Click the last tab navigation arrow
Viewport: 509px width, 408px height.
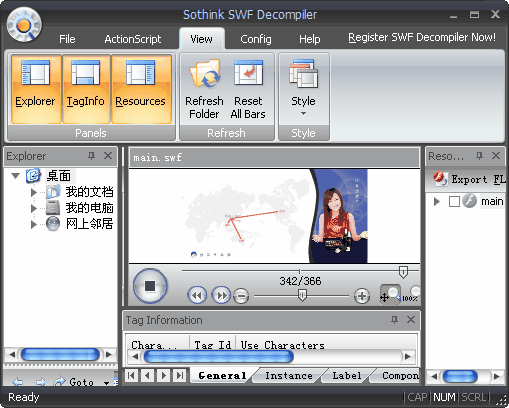click(x=180, y=376)
